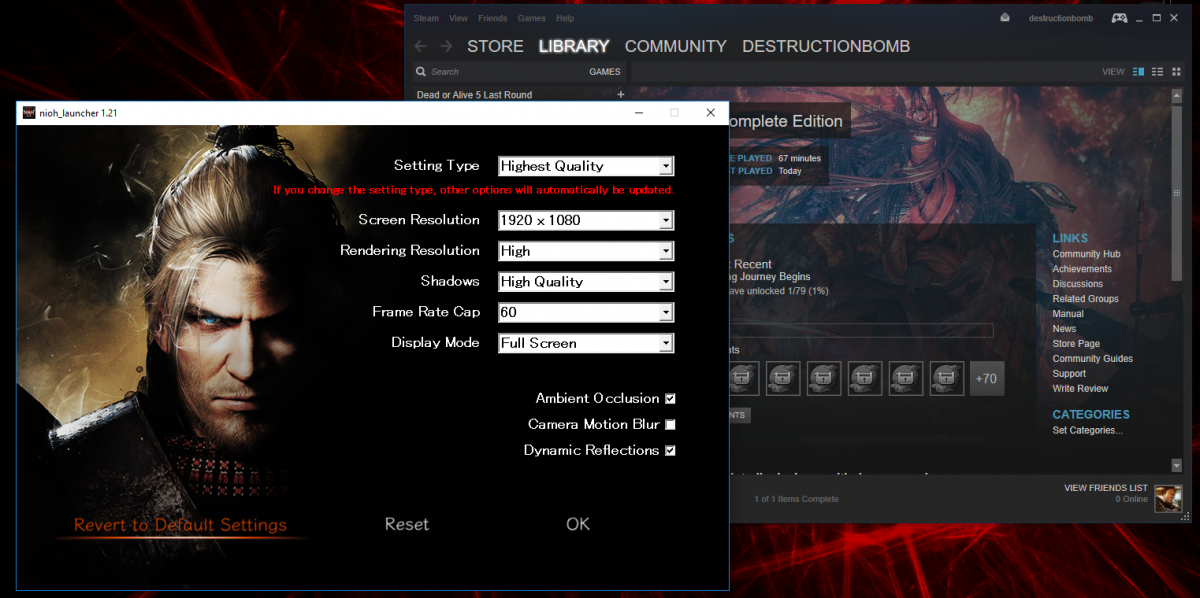Screen dimensions: 1200x598
Task: Switch to the COMMUNITY tab in Steam
Action: click(676, 46)
